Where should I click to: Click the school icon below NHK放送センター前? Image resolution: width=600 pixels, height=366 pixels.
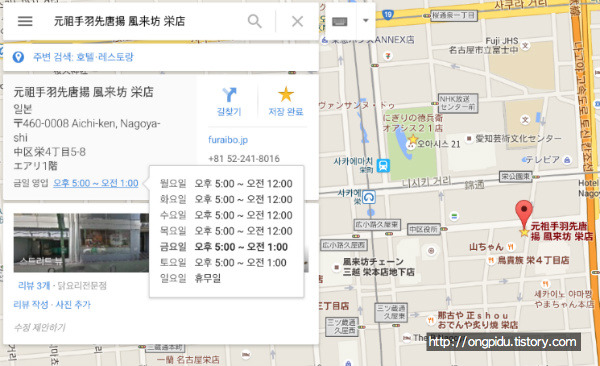525,120
